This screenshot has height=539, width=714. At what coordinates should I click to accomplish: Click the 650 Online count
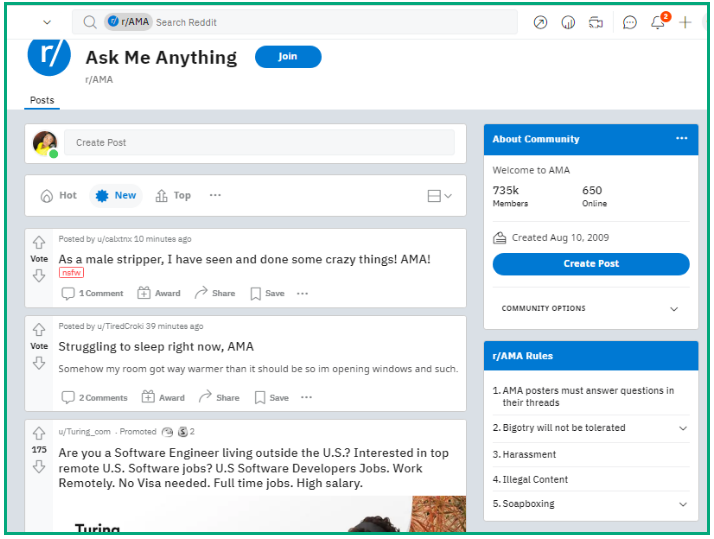pos(594,196)
